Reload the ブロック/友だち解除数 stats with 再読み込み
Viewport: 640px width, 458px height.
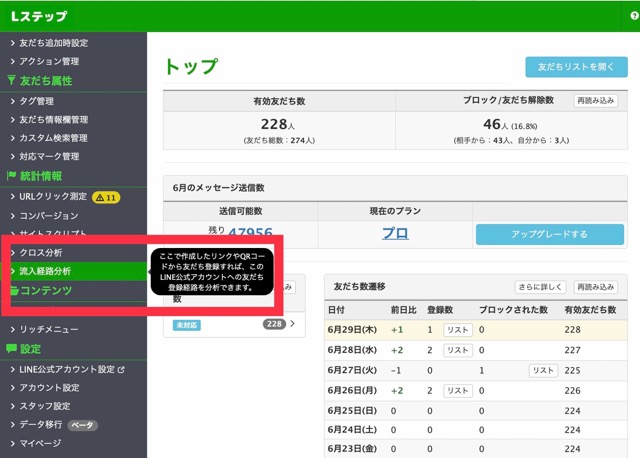coord(595,101)
